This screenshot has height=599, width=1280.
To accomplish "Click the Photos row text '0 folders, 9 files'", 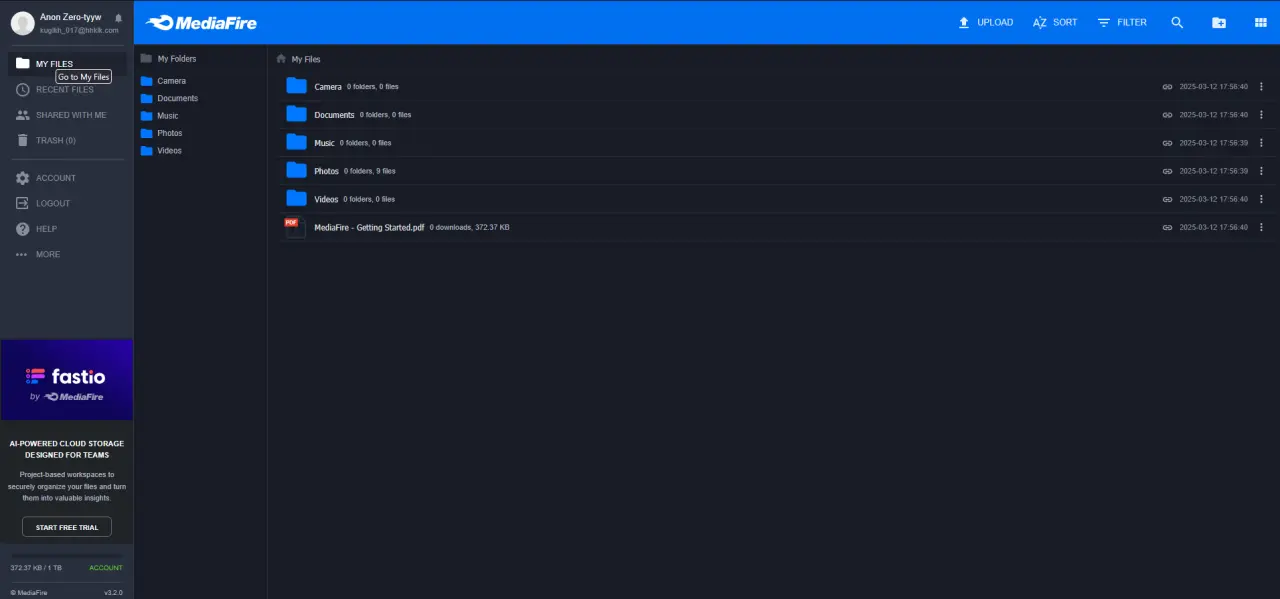I will [x=370, y=171].
